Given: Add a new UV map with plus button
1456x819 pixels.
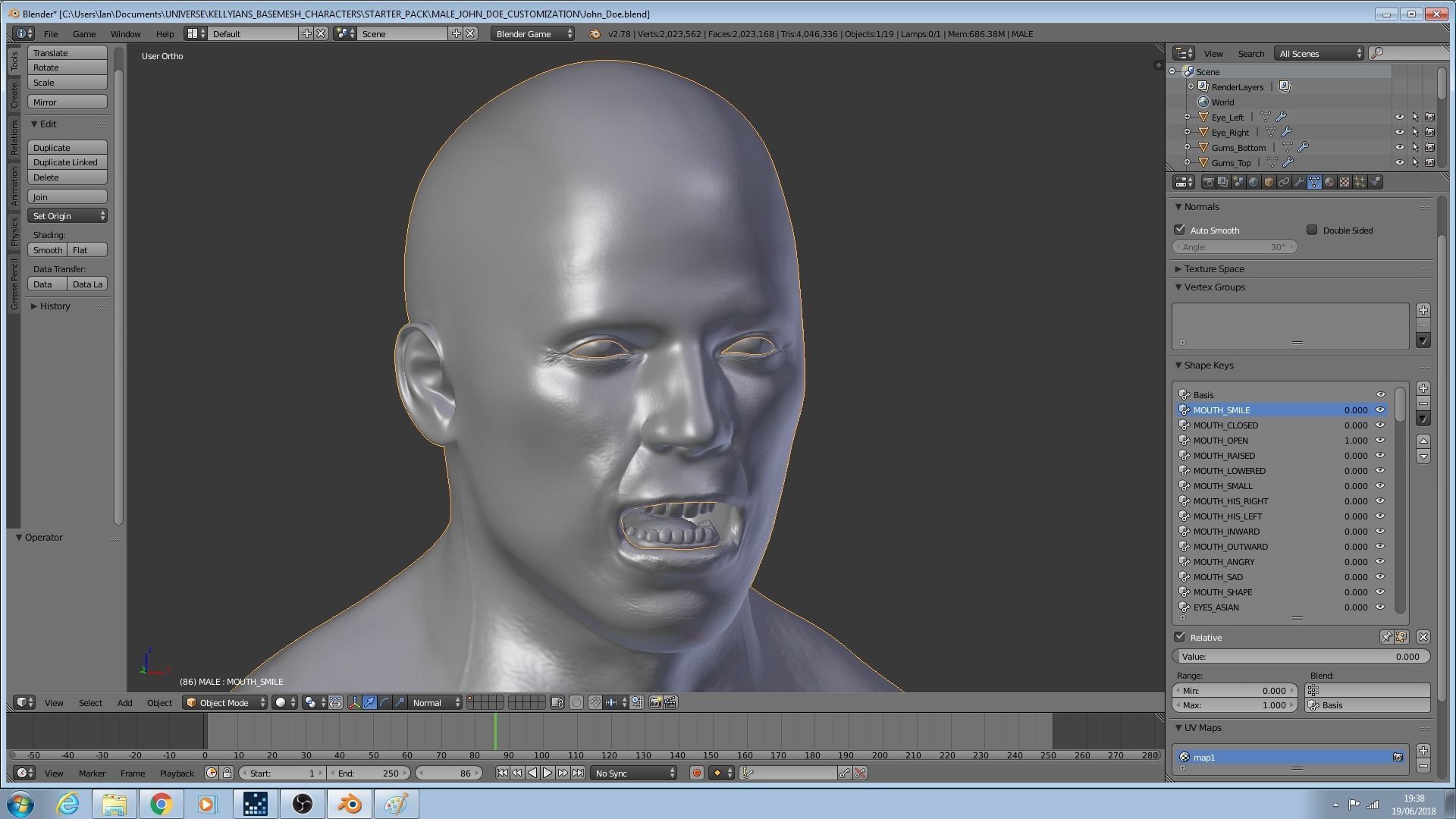Looking at the screenshot, I should click(x=1423, y=751).
